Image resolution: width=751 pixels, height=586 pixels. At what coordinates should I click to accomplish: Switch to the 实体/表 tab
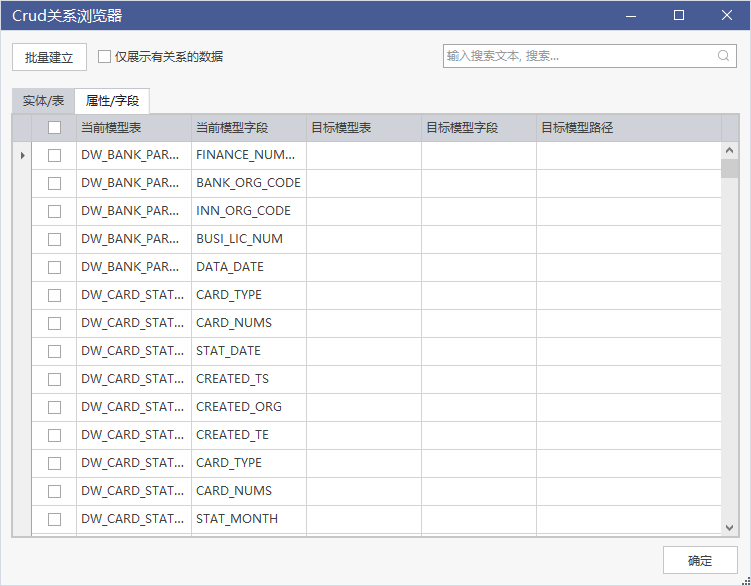tap(43, 101)
